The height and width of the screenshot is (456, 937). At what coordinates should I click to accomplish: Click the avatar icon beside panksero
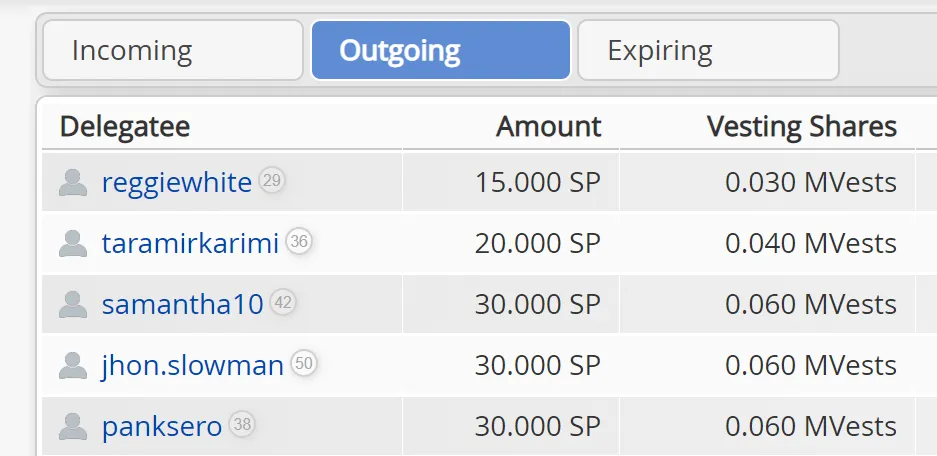pos(72,427)
